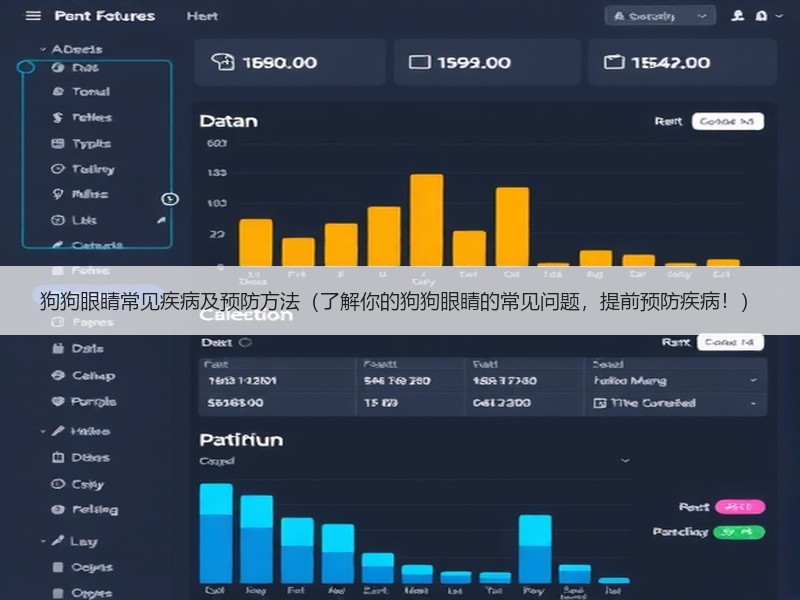Open the Celhsp sidebar item icon

tap(58, 376)
